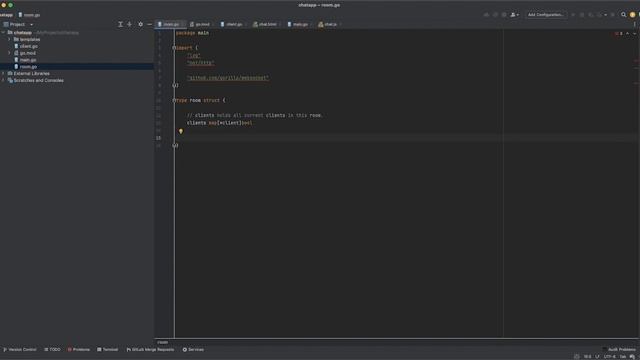Click the UTF-8 encoding status entry
This screenshot has width=640, height=360.
(609, 356)
